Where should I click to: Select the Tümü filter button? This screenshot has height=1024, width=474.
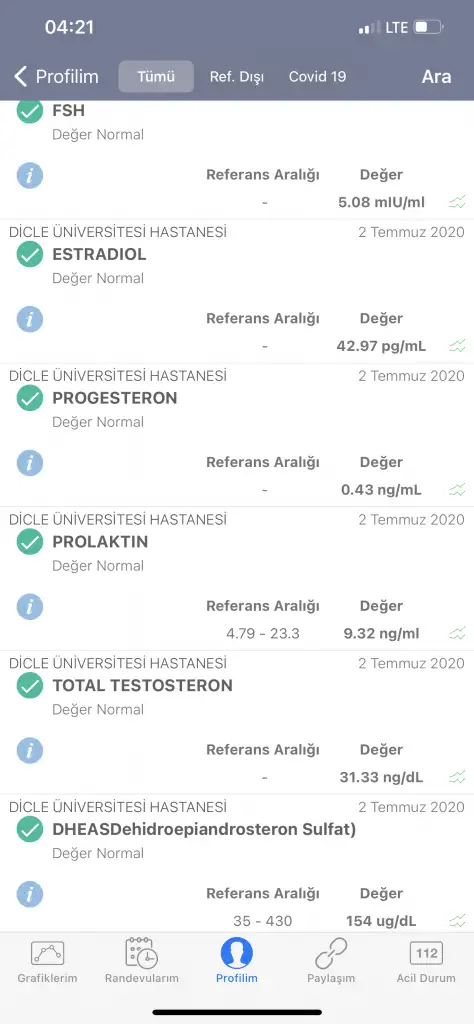click(x=156, y=76)
